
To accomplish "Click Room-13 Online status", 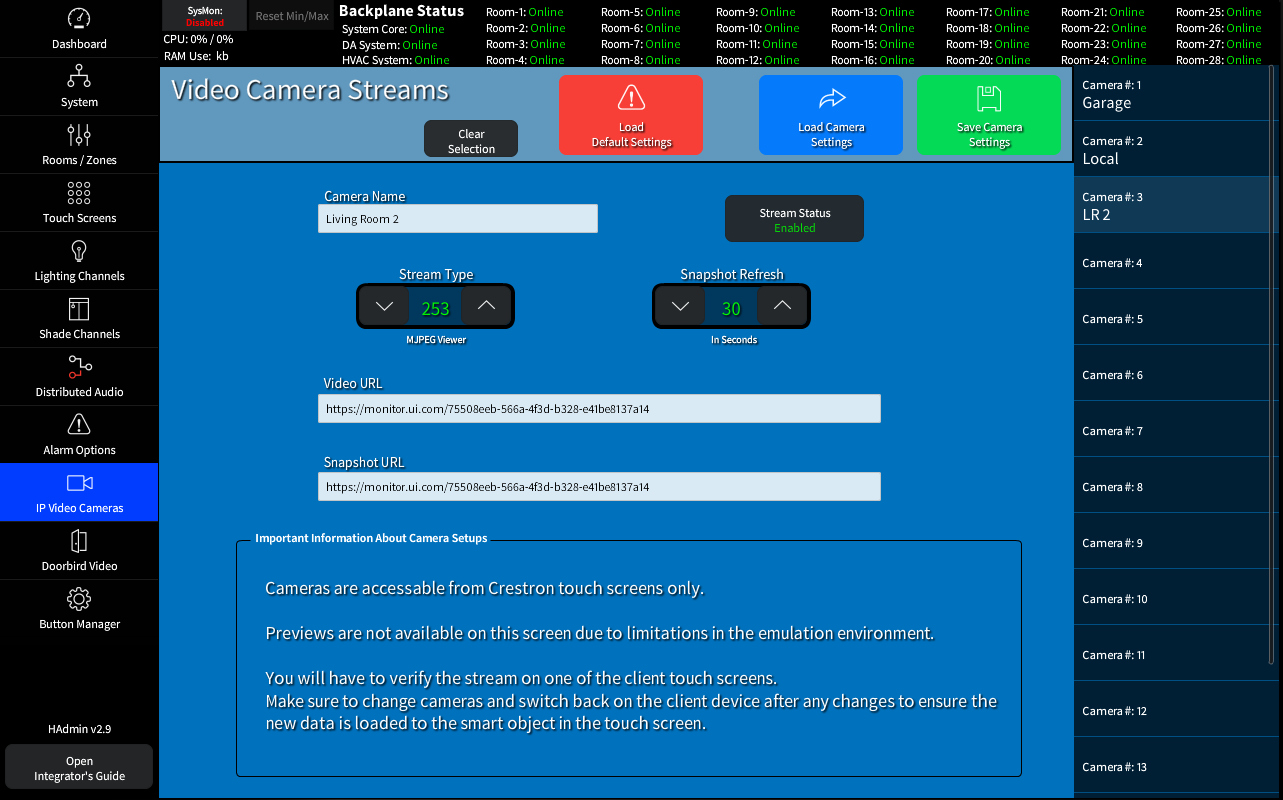I will (872, 12).
